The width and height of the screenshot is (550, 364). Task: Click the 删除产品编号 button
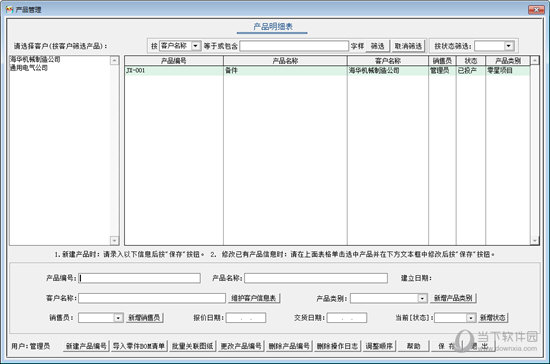tap(289, 346)
